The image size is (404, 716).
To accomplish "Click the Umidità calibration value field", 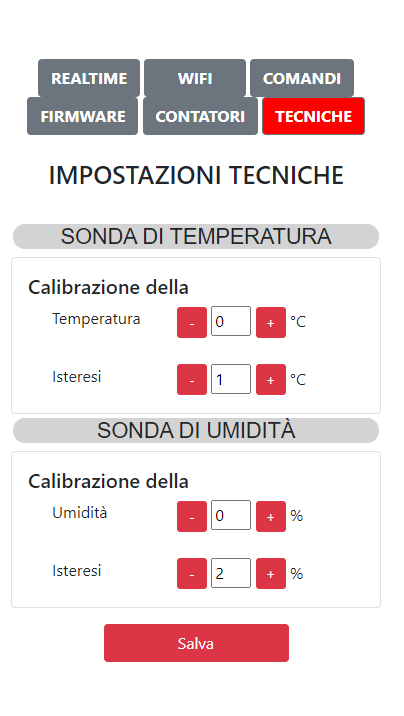I will coord(231,516).
